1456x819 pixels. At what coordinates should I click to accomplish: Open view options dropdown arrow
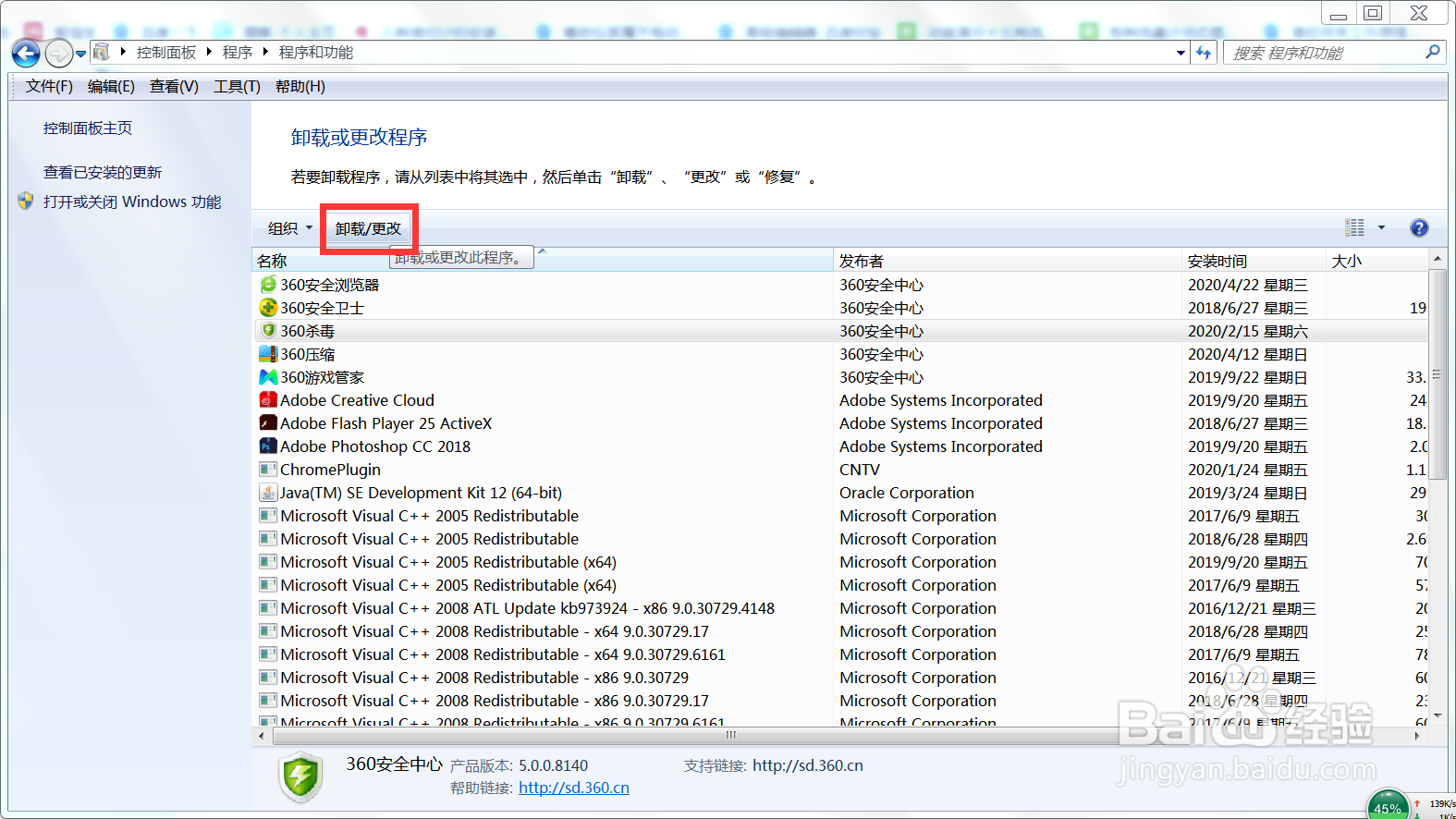point(1381,227)
